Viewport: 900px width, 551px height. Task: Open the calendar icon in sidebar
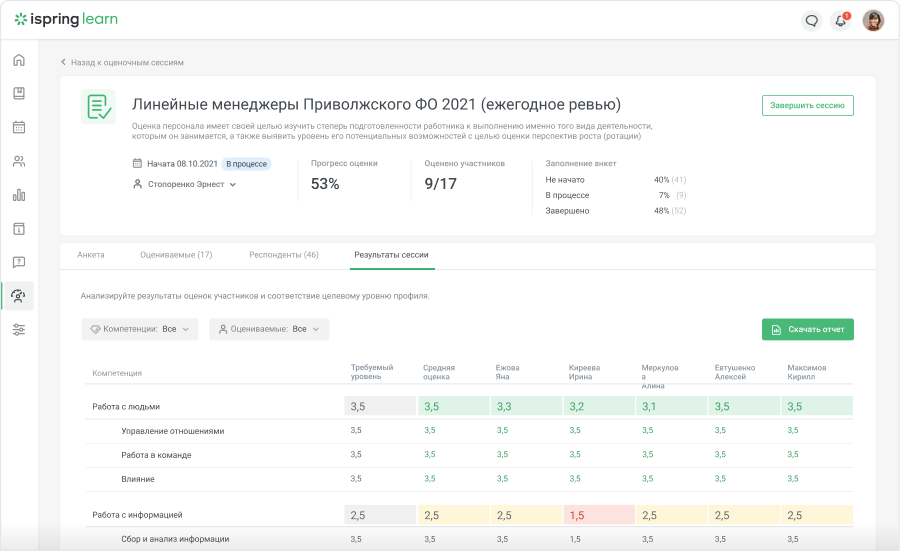[19, 127]
